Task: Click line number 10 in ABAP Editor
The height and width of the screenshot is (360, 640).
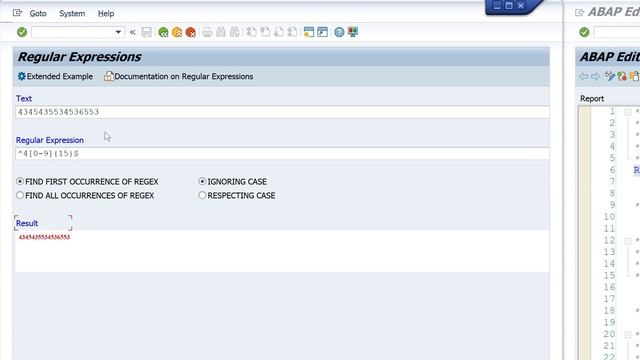Action: pyautogui.click(x=609, y=217)
